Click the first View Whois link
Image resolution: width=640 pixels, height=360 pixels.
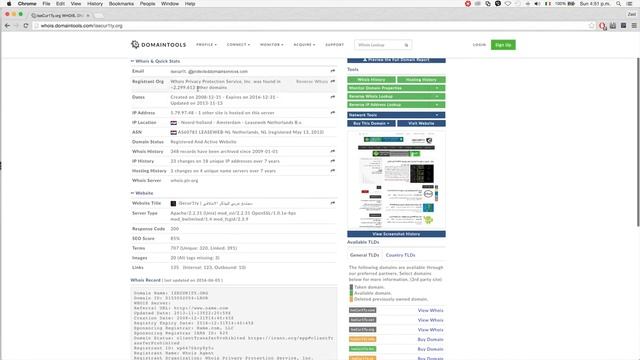(430, 311)
